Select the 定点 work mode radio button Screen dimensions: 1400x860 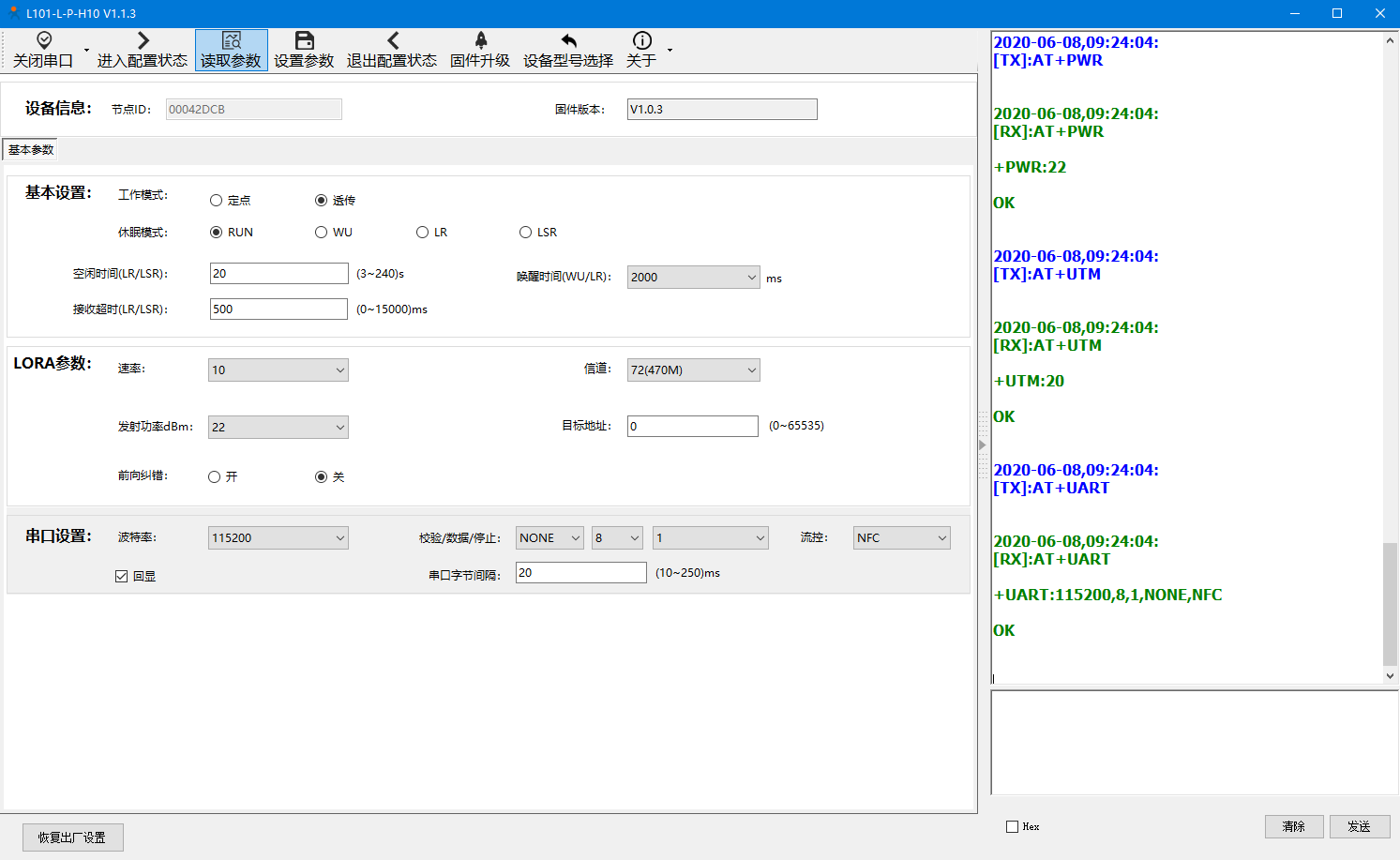tap(217, 201)
